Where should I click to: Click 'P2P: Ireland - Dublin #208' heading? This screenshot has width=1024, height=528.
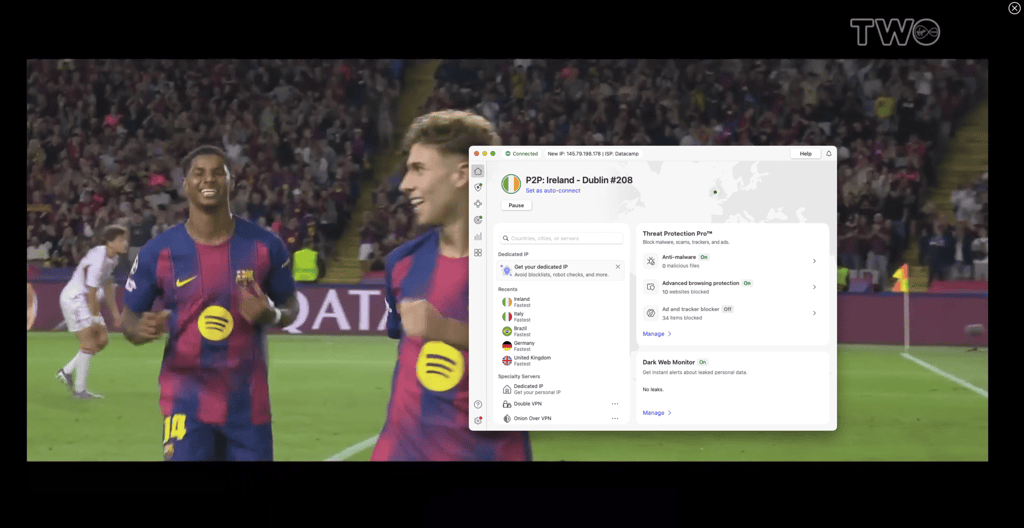(x=579, y=180)
